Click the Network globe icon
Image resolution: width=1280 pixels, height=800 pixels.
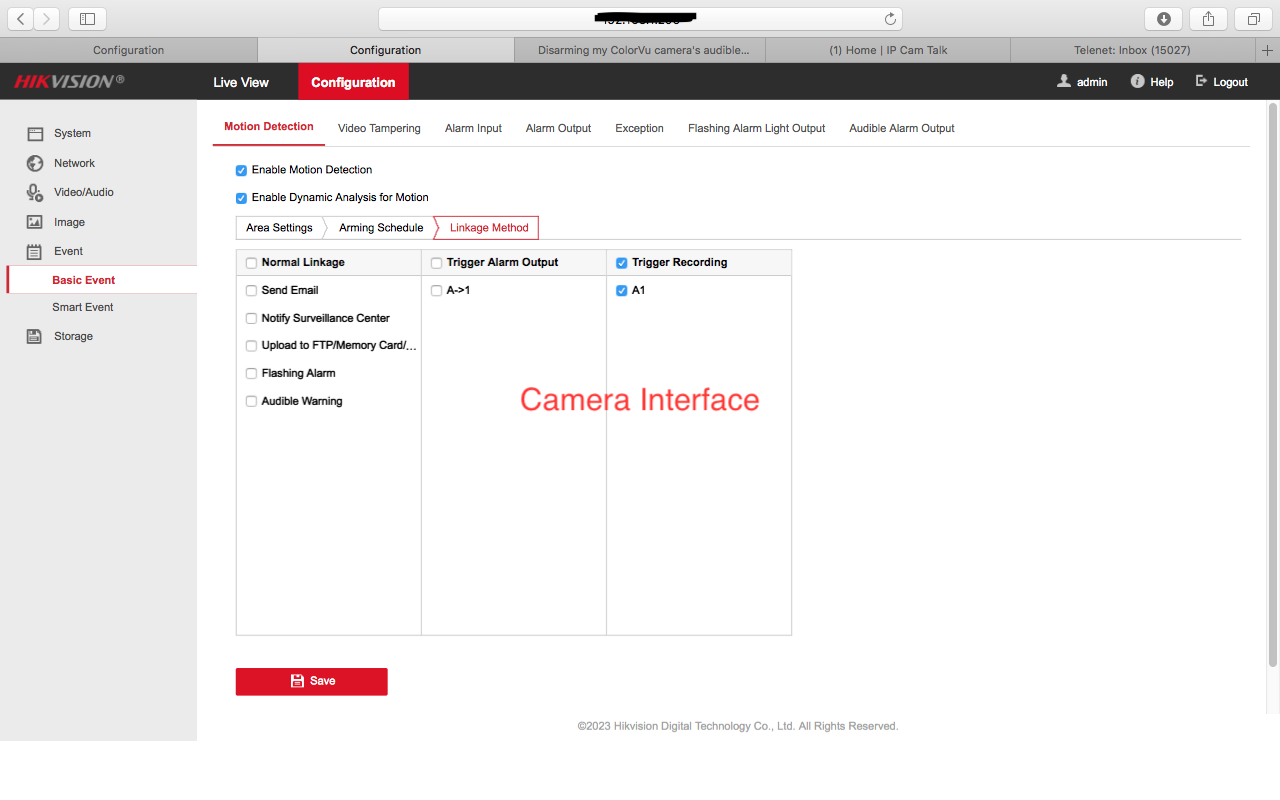point(35,163)
